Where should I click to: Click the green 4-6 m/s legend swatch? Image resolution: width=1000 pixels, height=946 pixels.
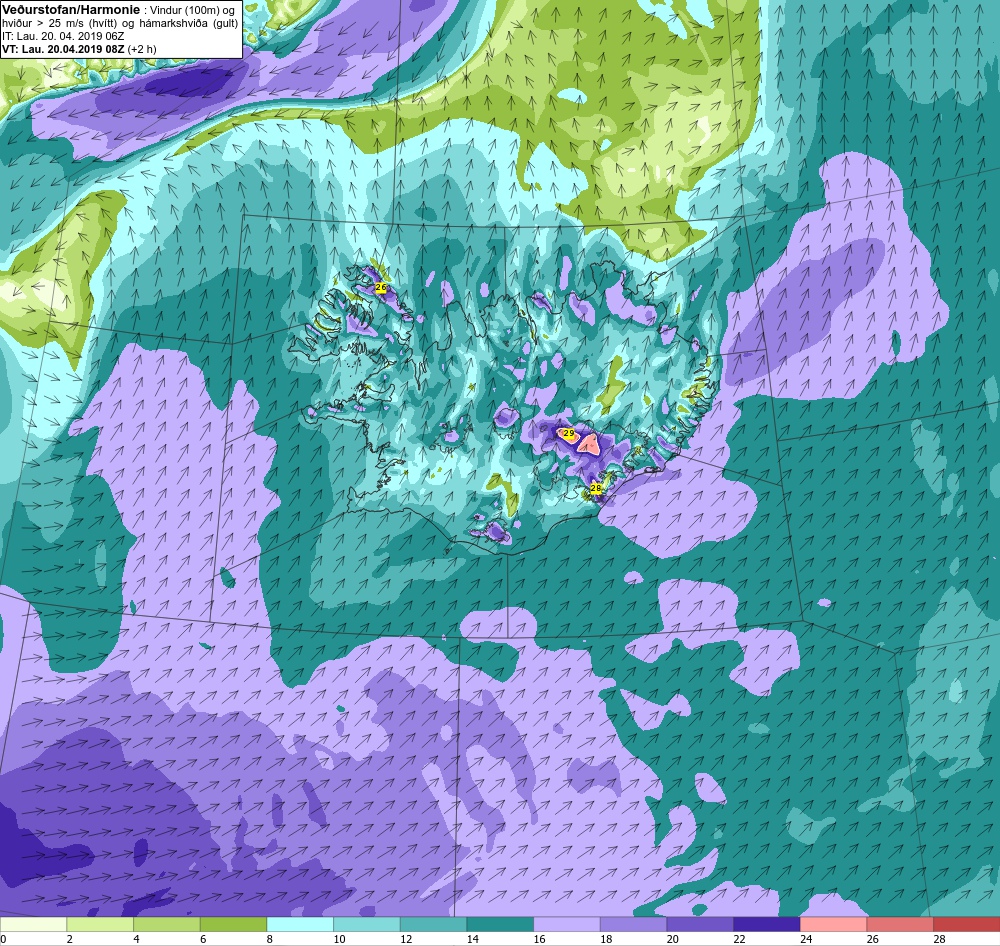coord(166,924)
